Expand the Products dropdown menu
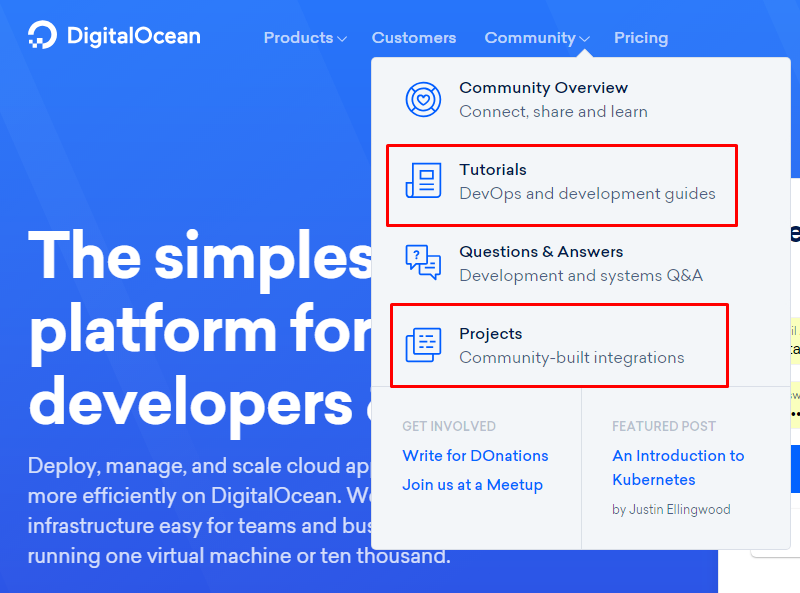The width and height of the screenshot is (800, 593). [305, 38]
